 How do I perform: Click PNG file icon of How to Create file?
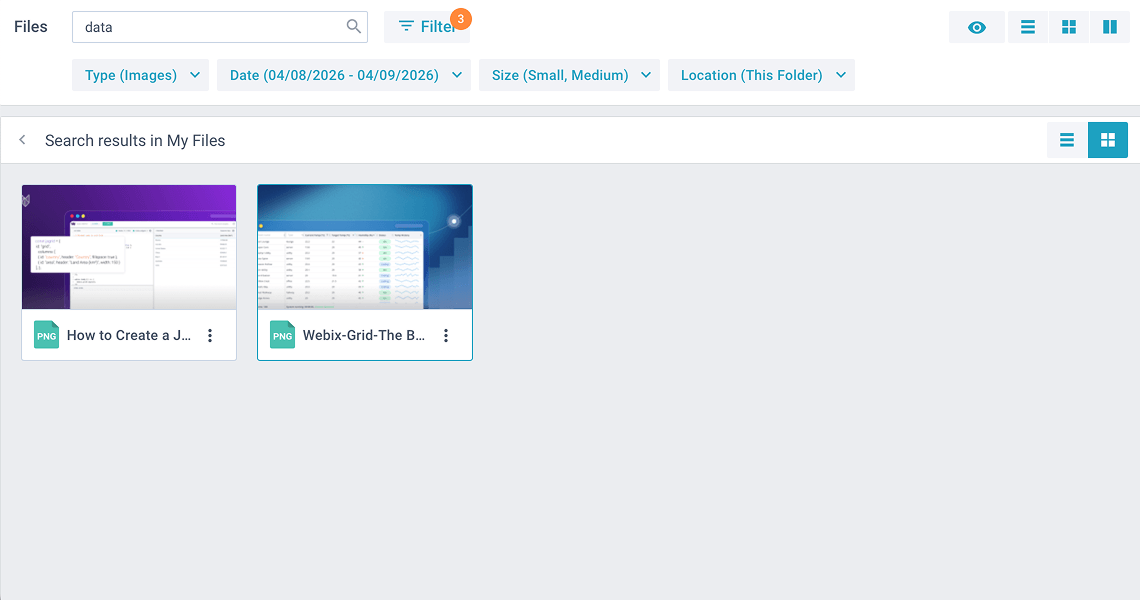(x=47, y=335)
